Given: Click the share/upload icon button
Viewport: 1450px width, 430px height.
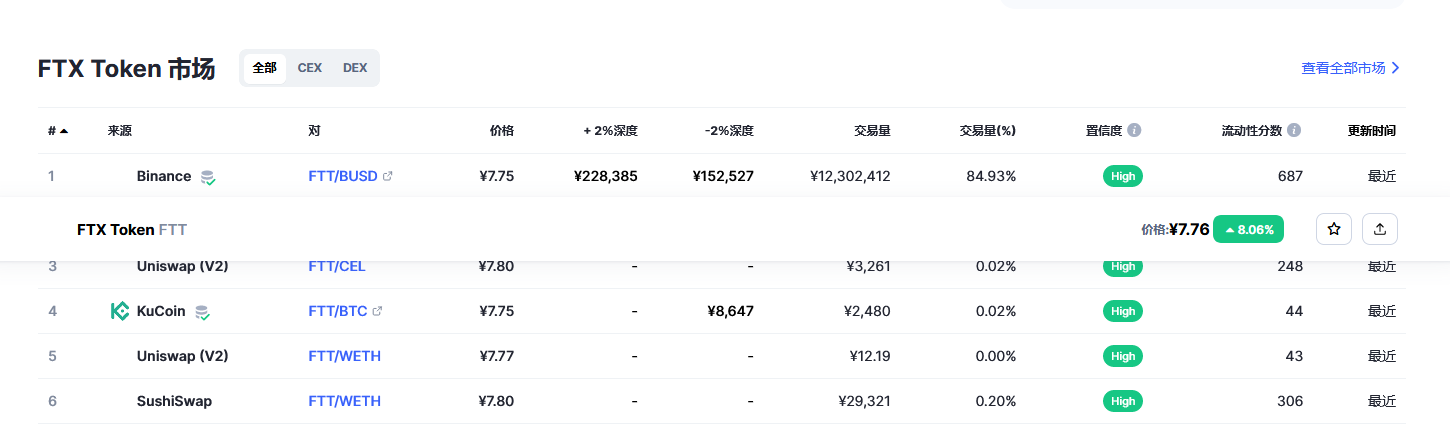Looking at the screenshot, I should tap(1380, 229).
